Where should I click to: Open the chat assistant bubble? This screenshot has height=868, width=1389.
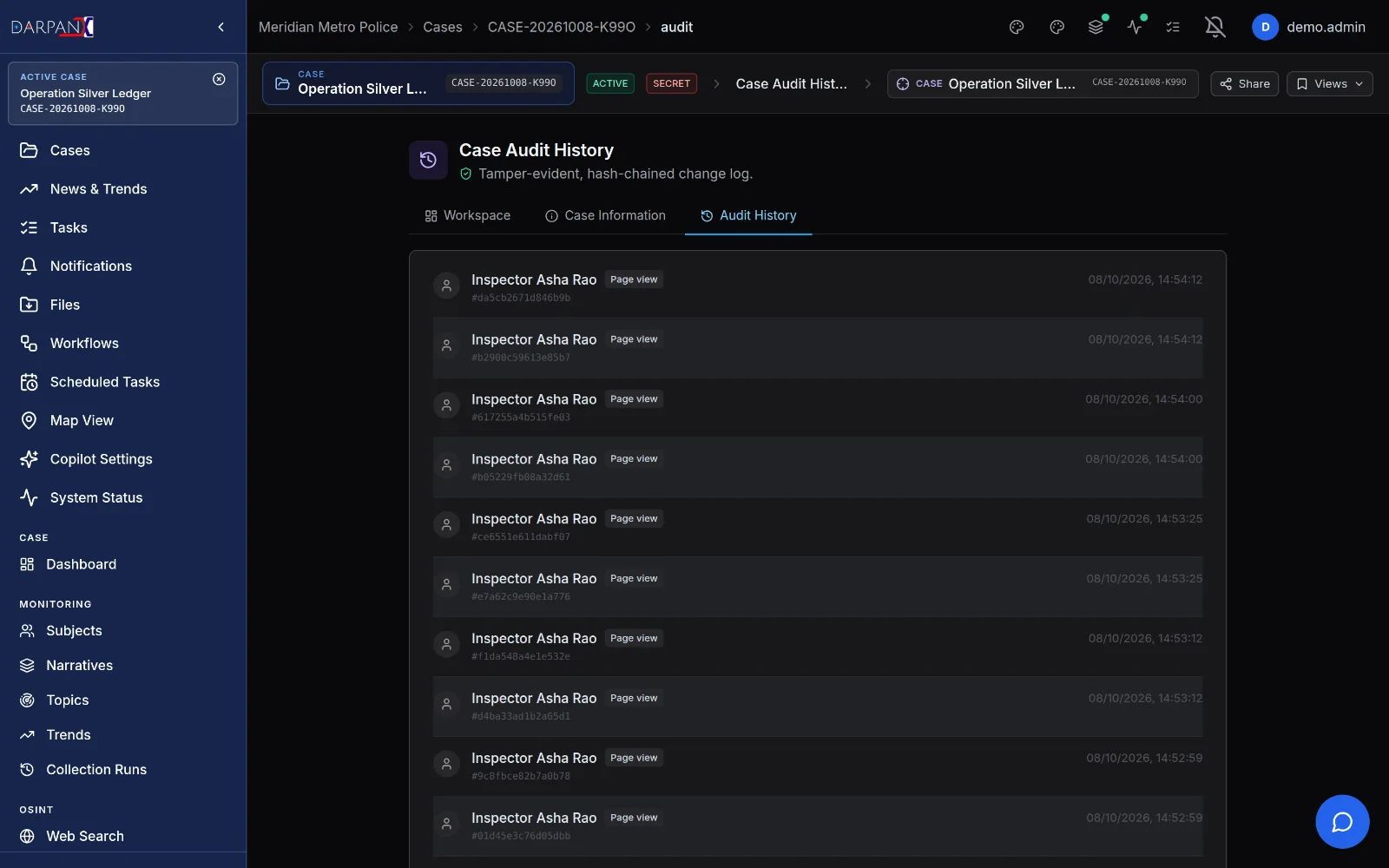[1342, 822]
